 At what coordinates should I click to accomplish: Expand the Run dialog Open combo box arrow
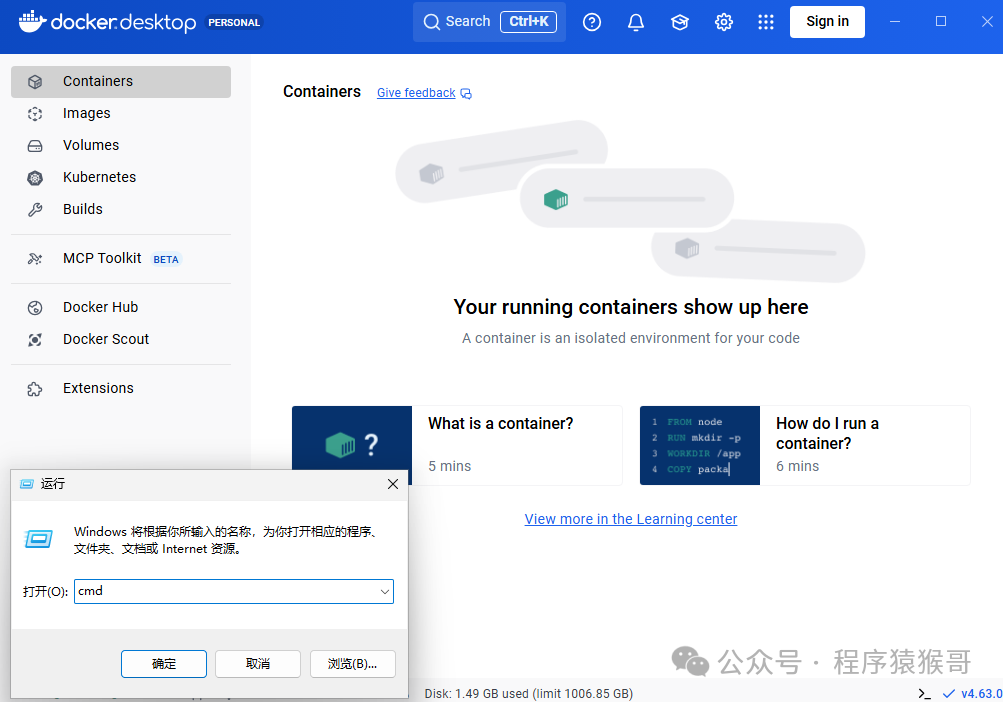point(384,592)
